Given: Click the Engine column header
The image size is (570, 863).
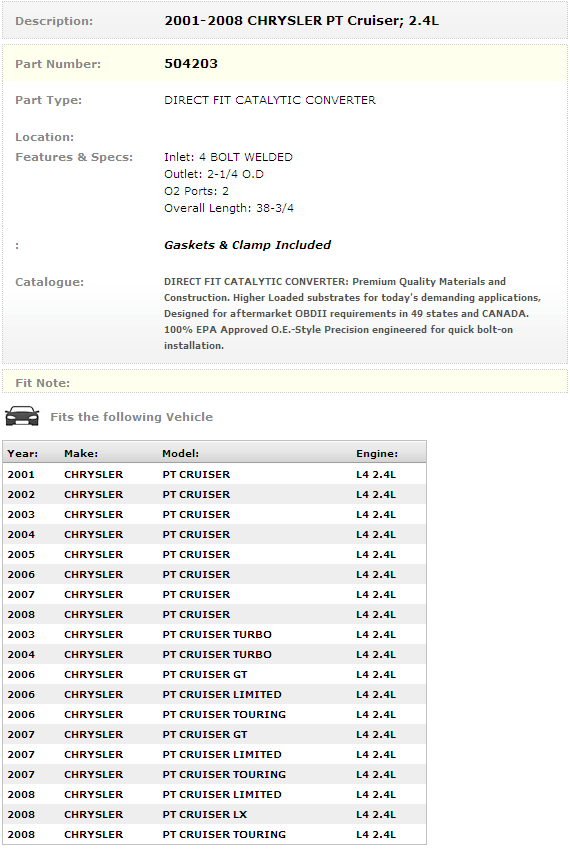Looking at the screenshot, I should (x=376, y=454).
